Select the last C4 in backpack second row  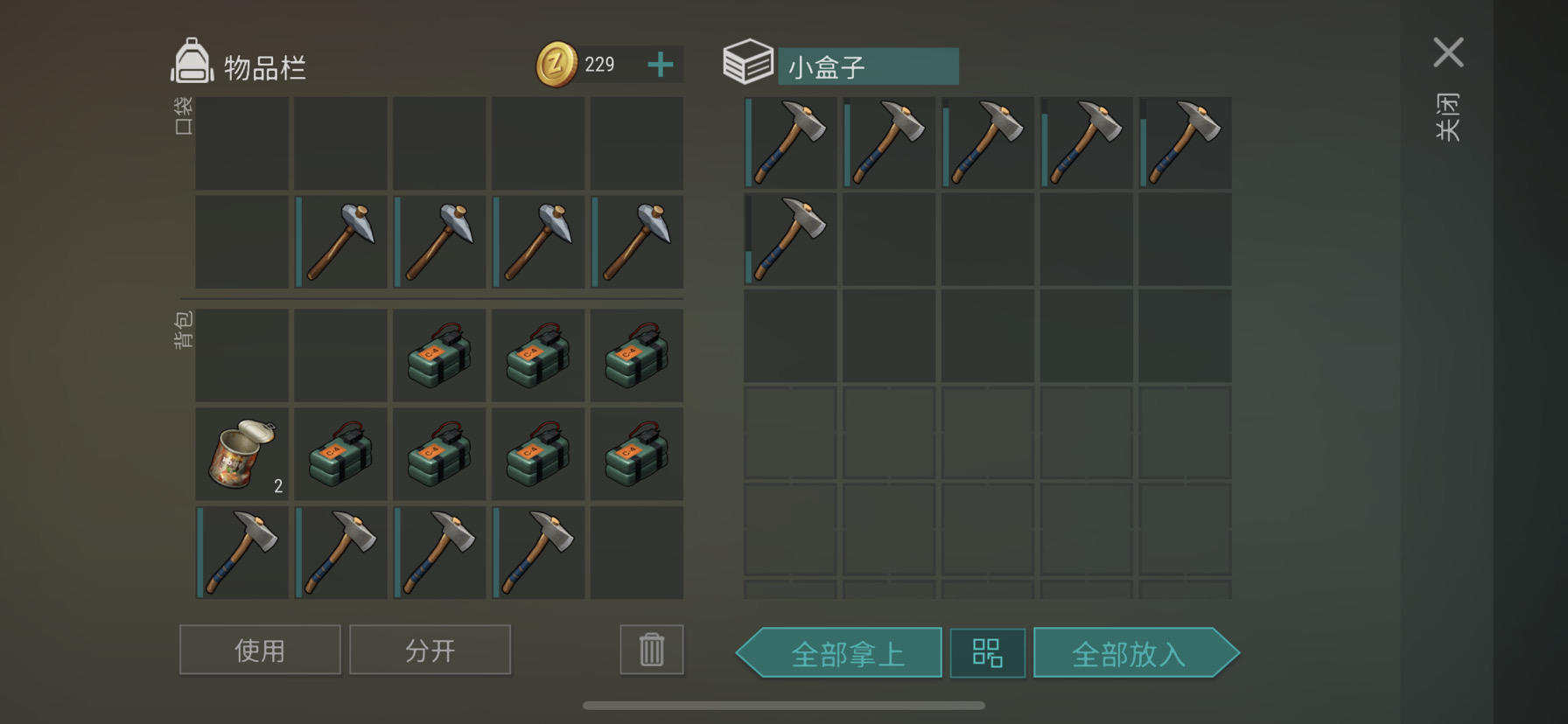(637, 454)
